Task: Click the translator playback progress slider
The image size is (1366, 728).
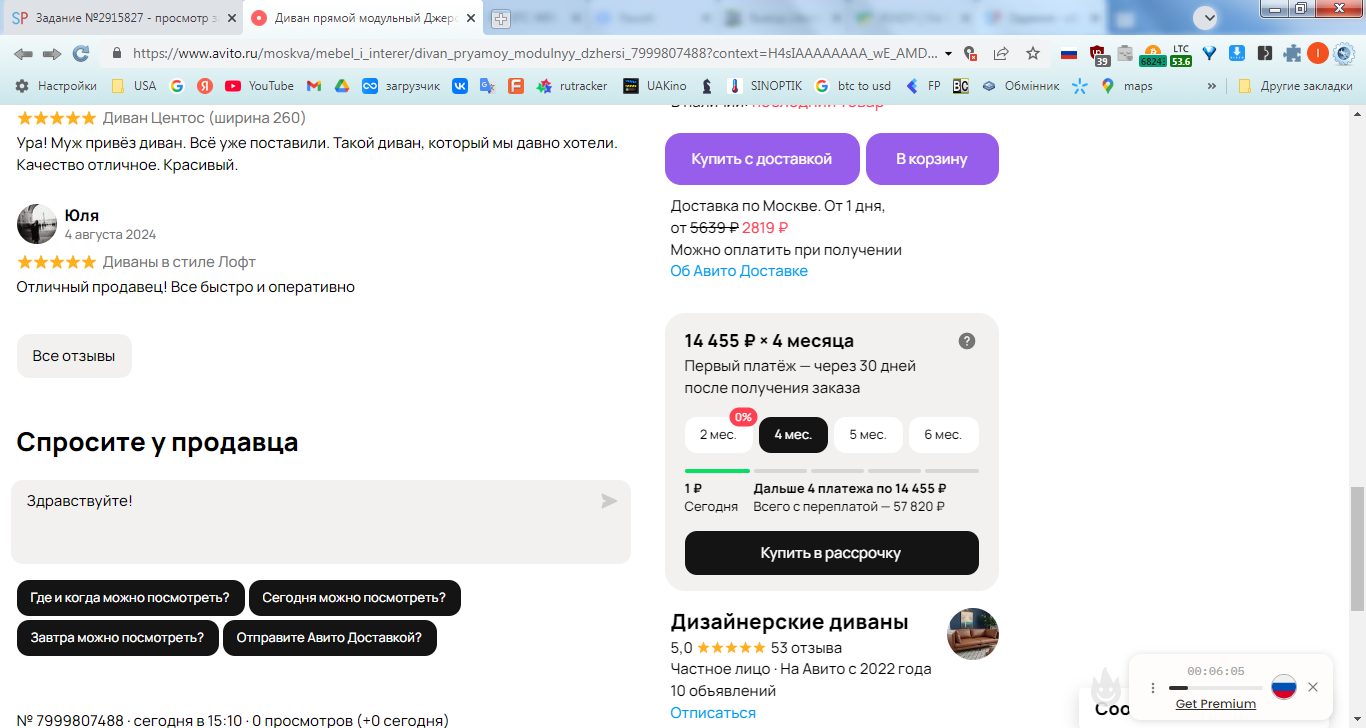Action: [1215, 688]
